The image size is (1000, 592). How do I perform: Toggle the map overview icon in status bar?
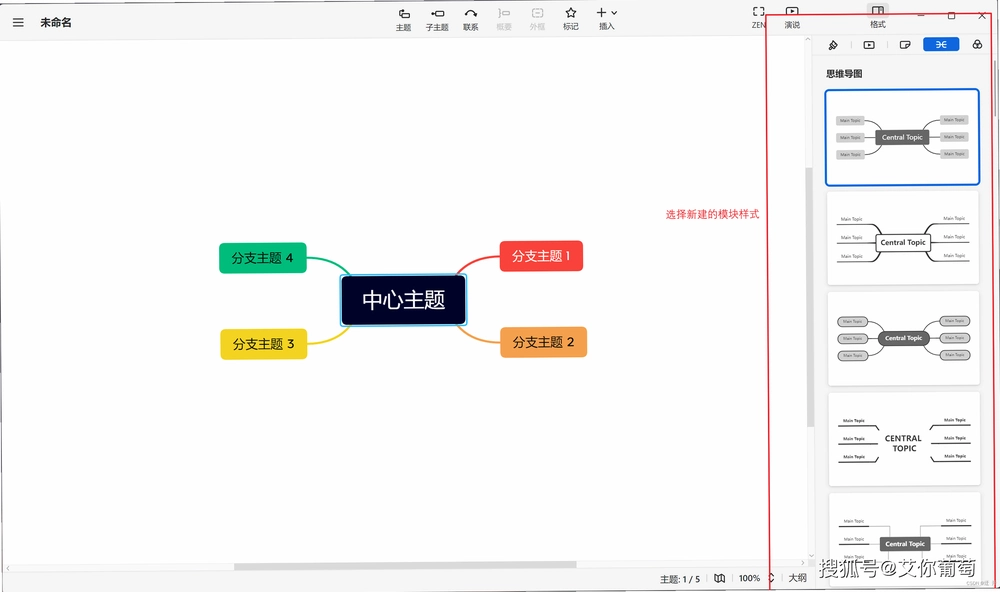click(719, 578)
